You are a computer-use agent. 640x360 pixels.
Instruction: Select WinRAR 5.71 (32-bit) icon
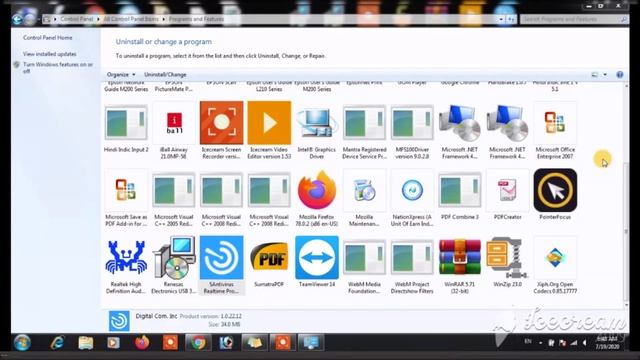[460, 258]
